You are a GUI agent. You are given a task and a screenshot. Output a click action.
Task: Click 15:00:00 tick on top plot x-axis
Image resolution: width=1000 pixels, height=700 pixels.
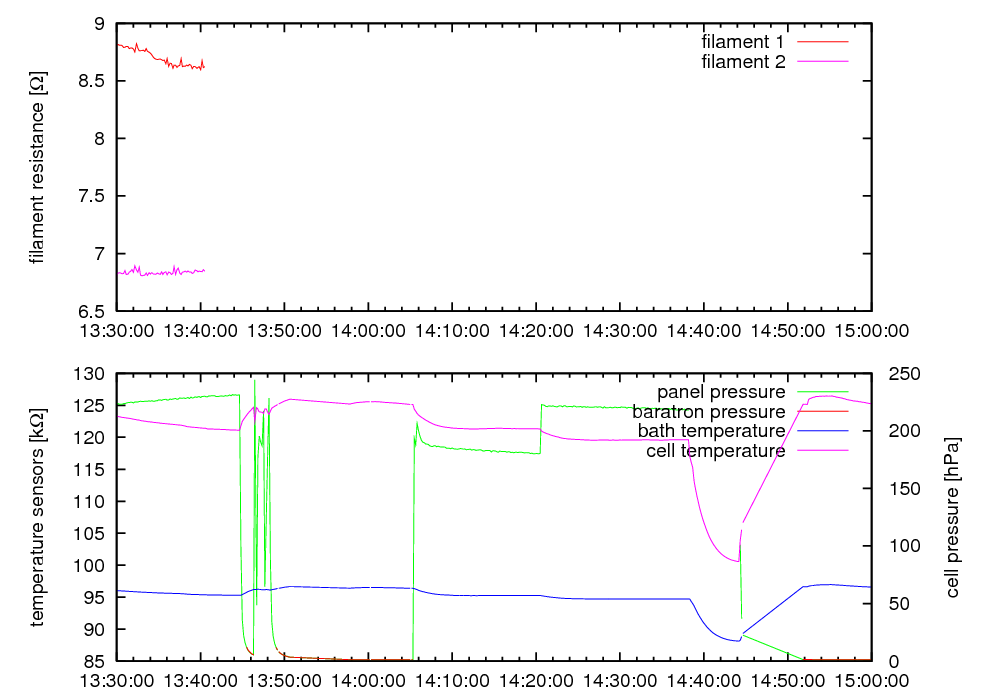(871, 329)
